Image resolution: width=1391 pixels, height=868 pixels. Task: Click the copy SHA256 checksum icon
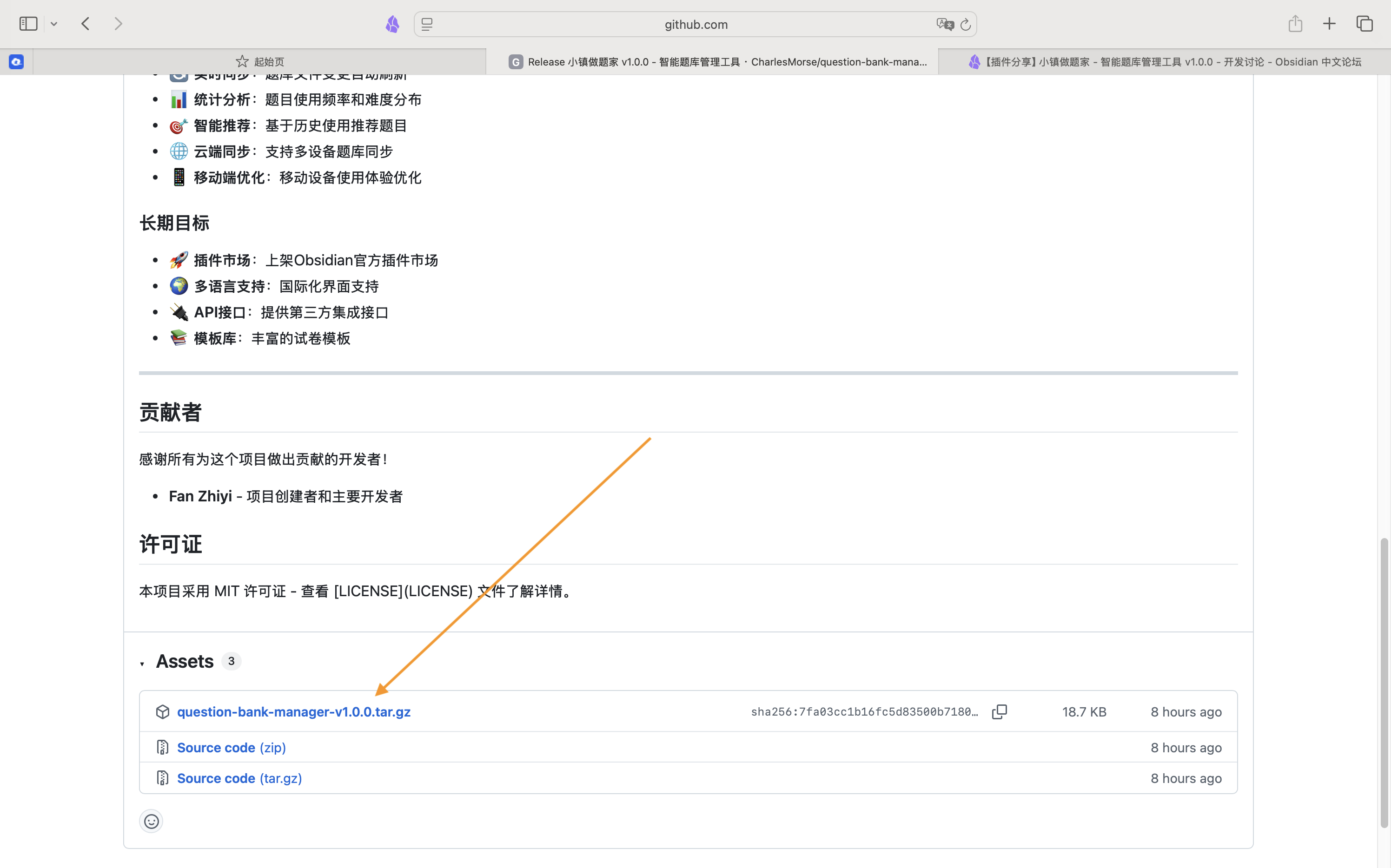coord(999,712)
